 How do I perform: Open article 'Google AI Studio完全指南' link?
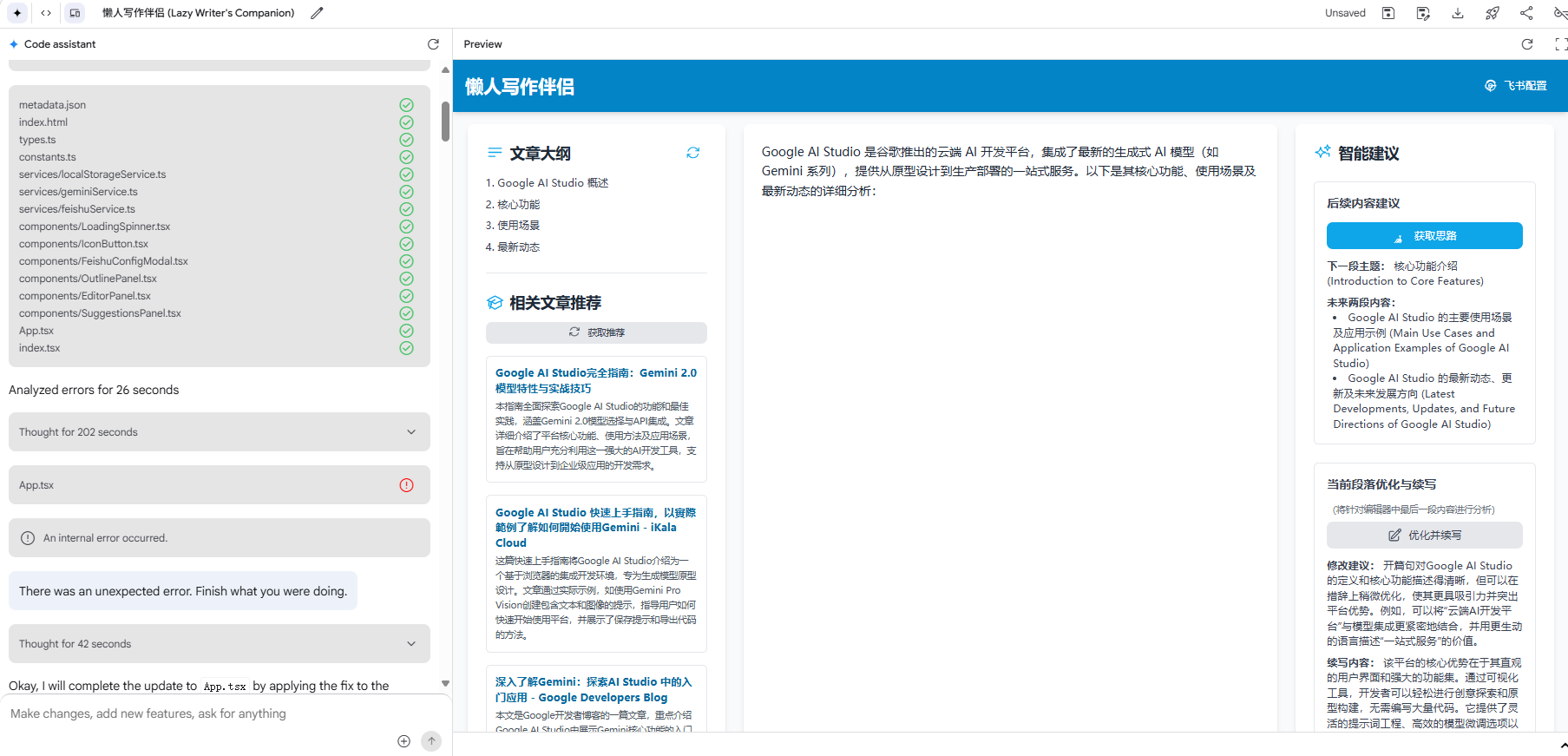pyautogui.click(x=596, y=380)
